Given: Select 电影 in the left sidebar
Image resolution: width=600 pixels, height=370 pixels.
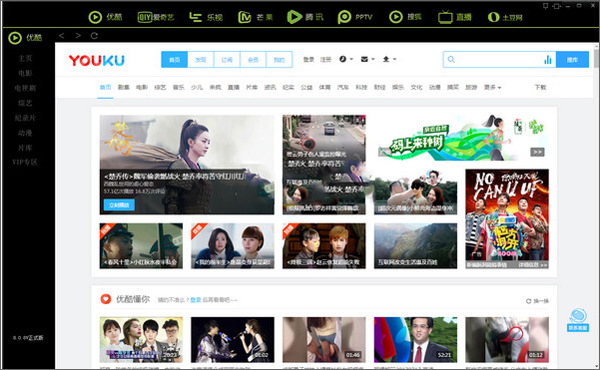Looking at the screenshot, I should pyautogui.click(x=25, y=73).
